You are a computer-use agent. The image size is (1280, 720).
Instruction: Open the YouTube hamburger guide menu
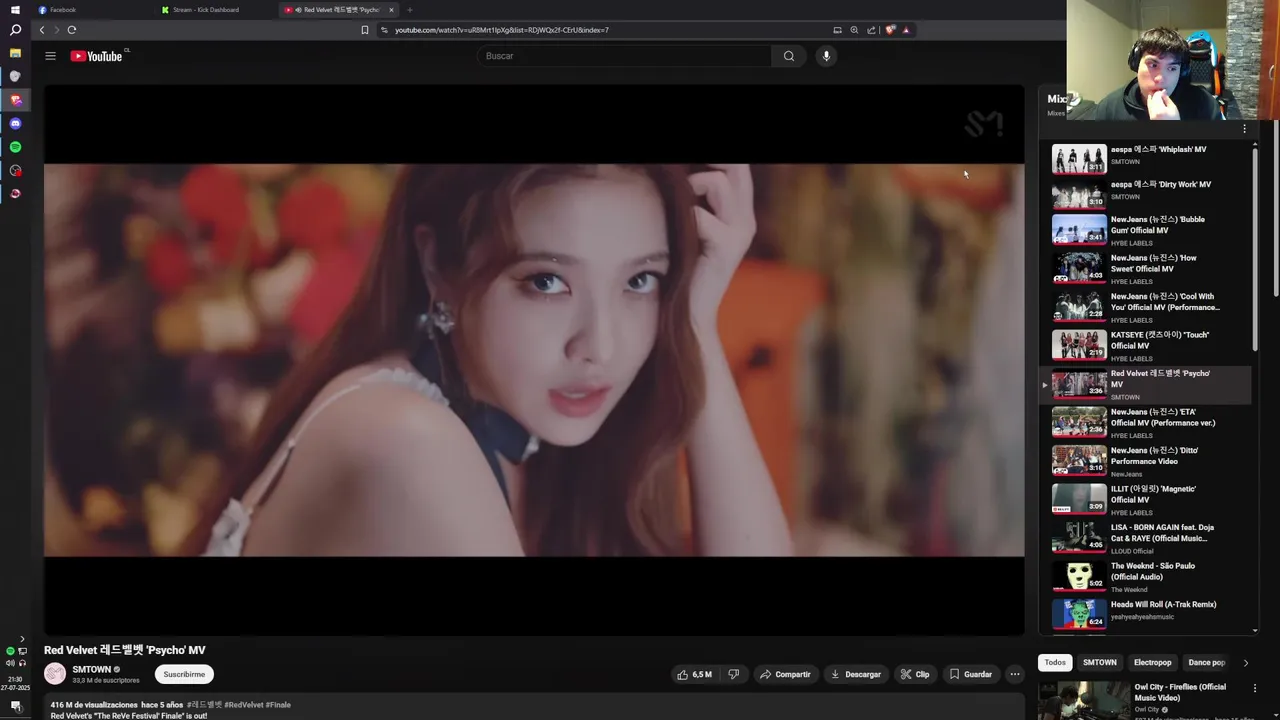coord(50,56)
